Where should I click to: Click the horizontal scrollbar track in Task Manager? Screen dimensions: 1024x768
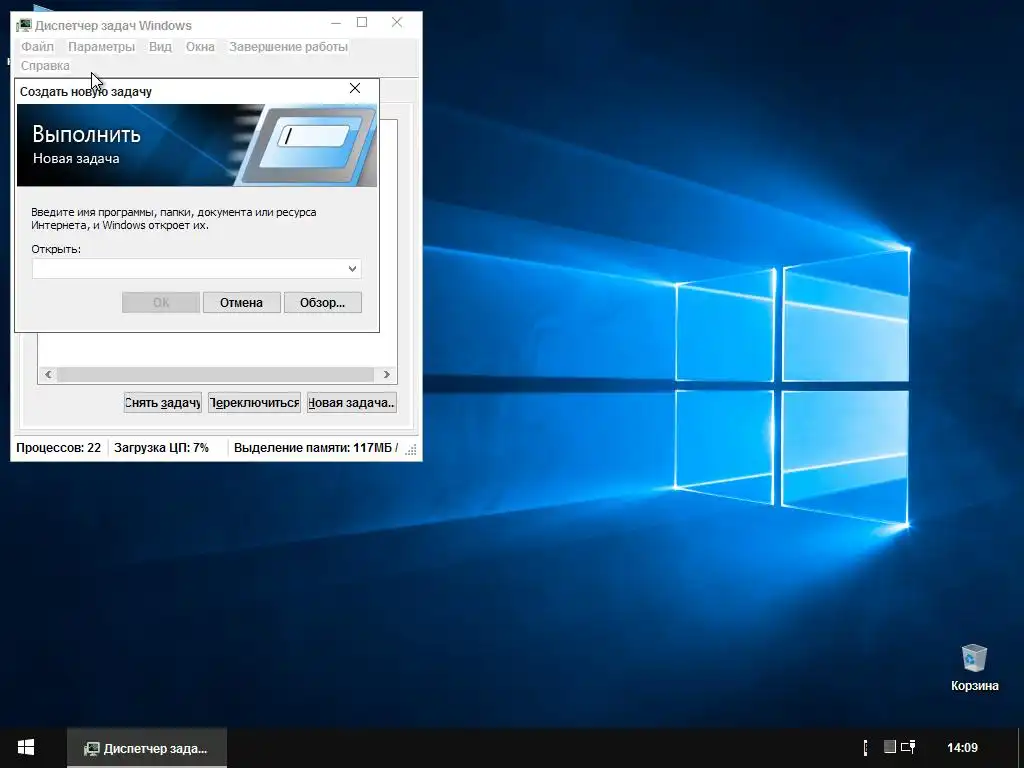(216, 374)
